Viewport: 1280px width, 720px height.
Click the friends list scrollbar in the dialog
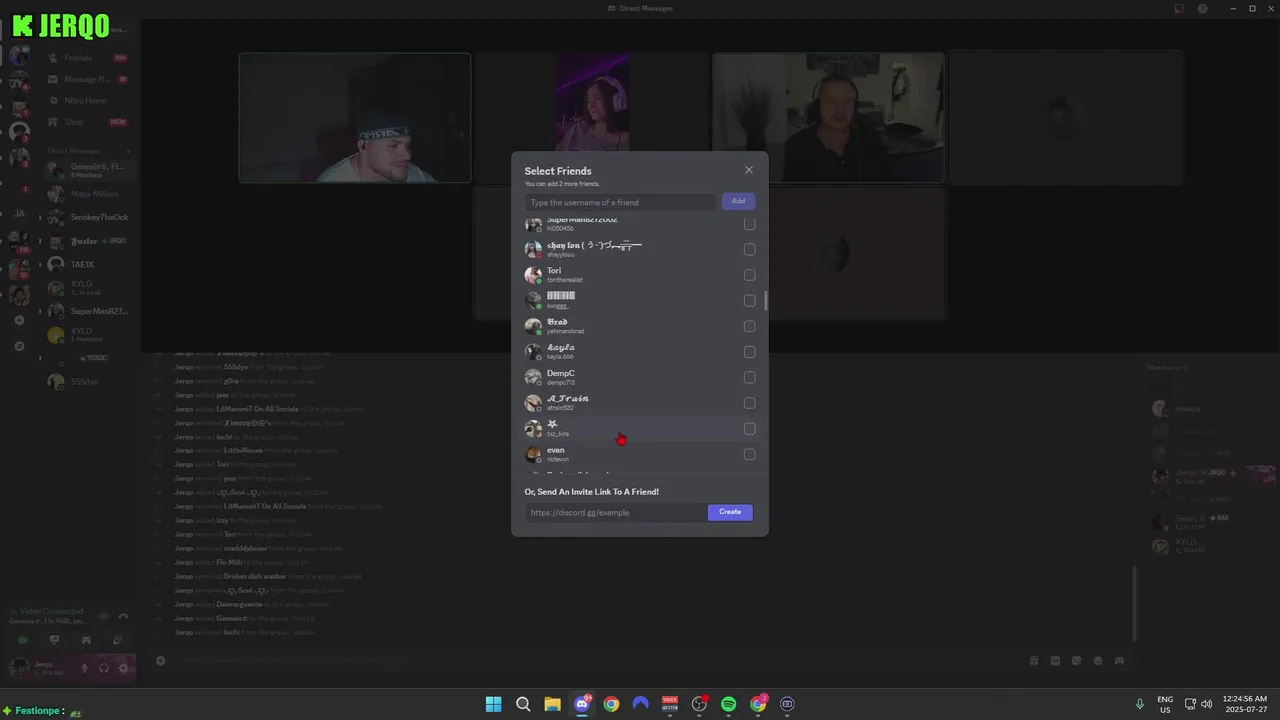coord(766,300)
